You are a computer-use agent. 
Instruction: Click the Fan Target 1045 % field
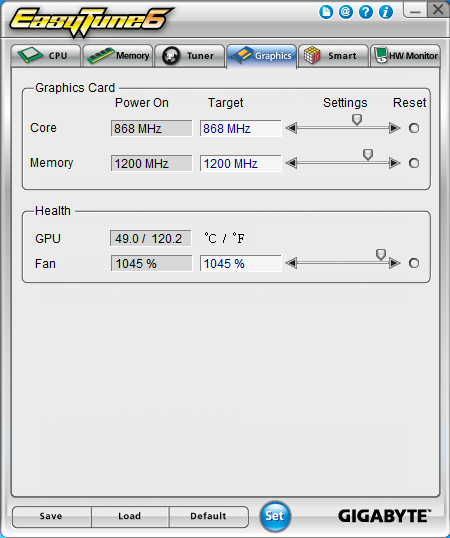[x=241, y=264]
